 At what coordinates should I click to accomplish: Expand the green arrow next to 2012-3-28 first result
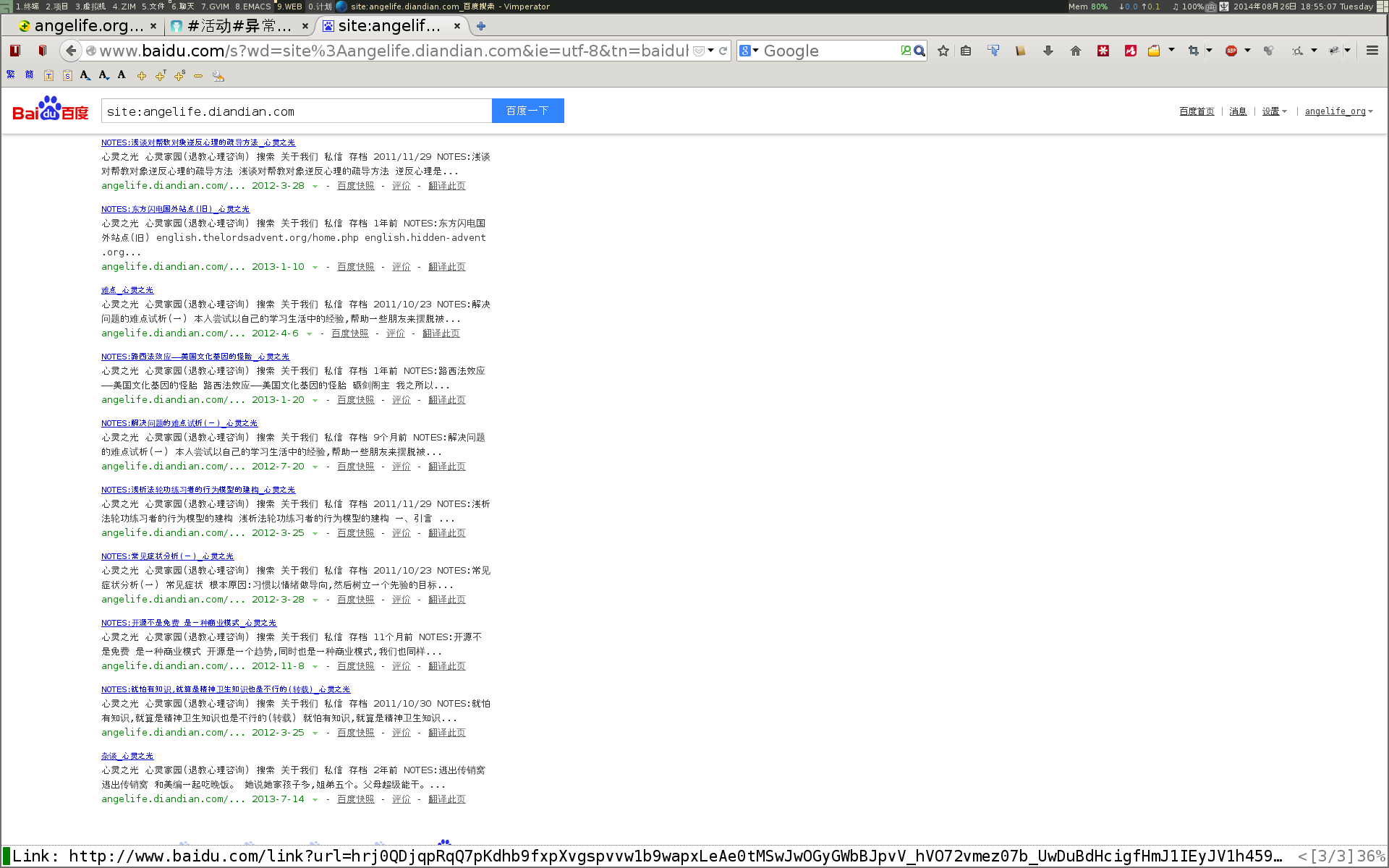click(x=315, y=187)
